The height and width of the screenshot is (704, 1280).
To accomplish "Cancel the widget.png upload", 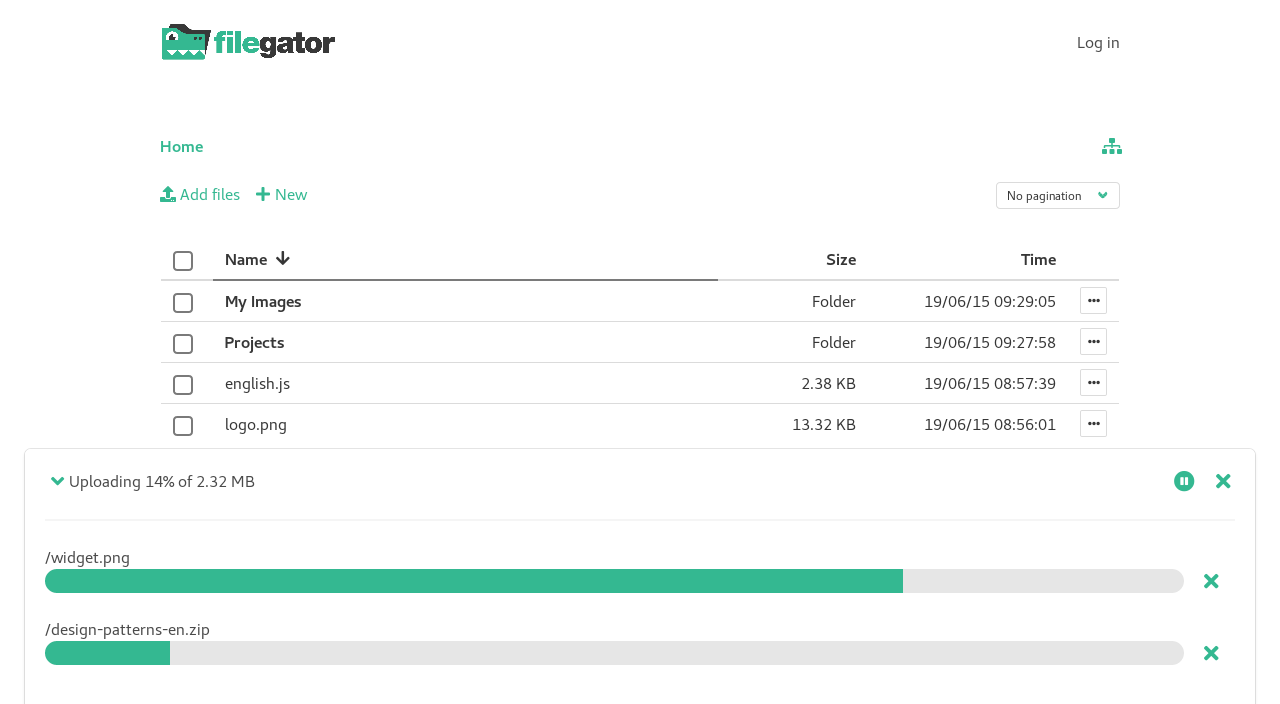I will point(1210,580).
